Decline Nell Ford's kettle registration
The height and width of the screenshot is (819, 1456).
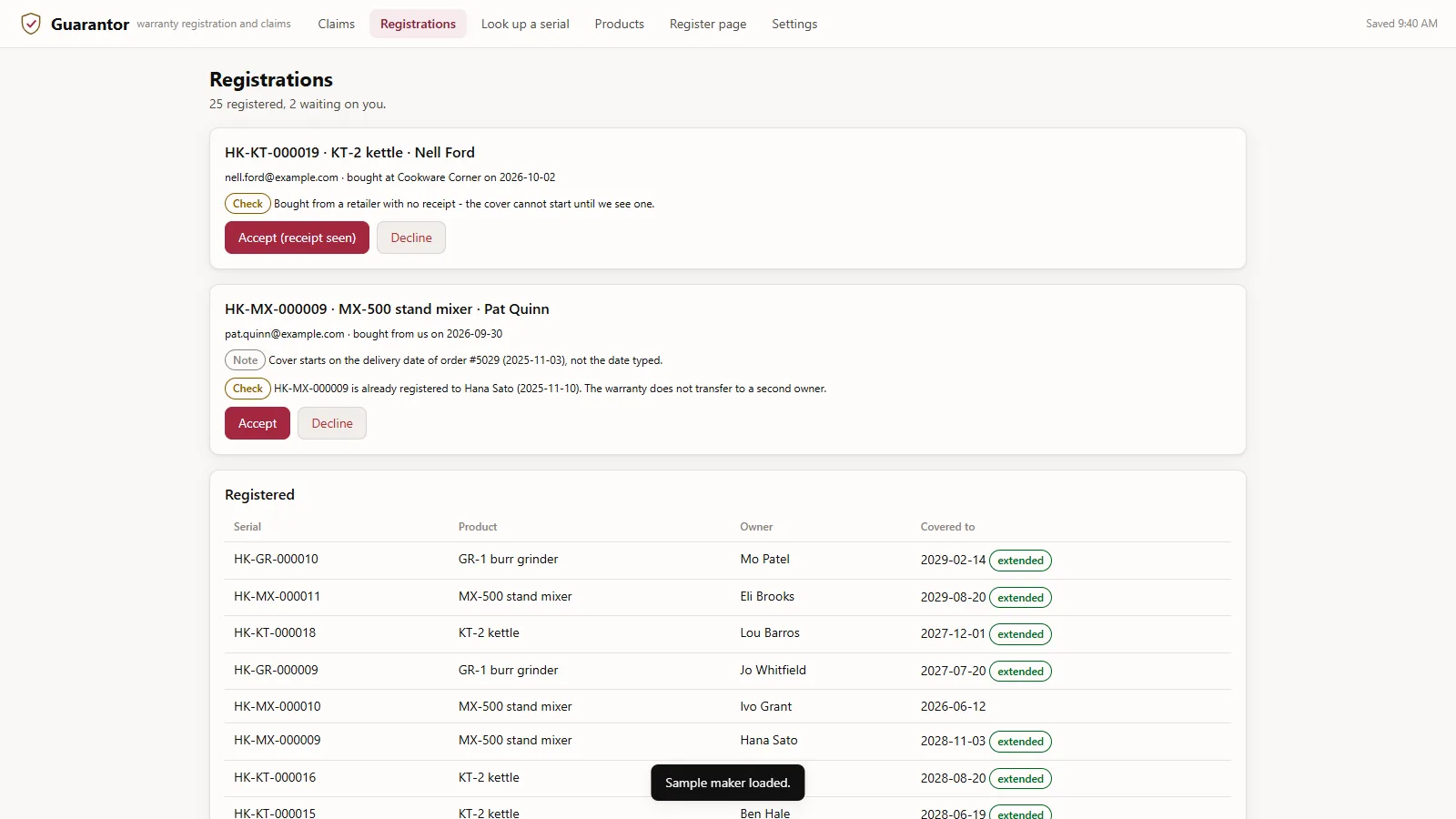[411, 238]
